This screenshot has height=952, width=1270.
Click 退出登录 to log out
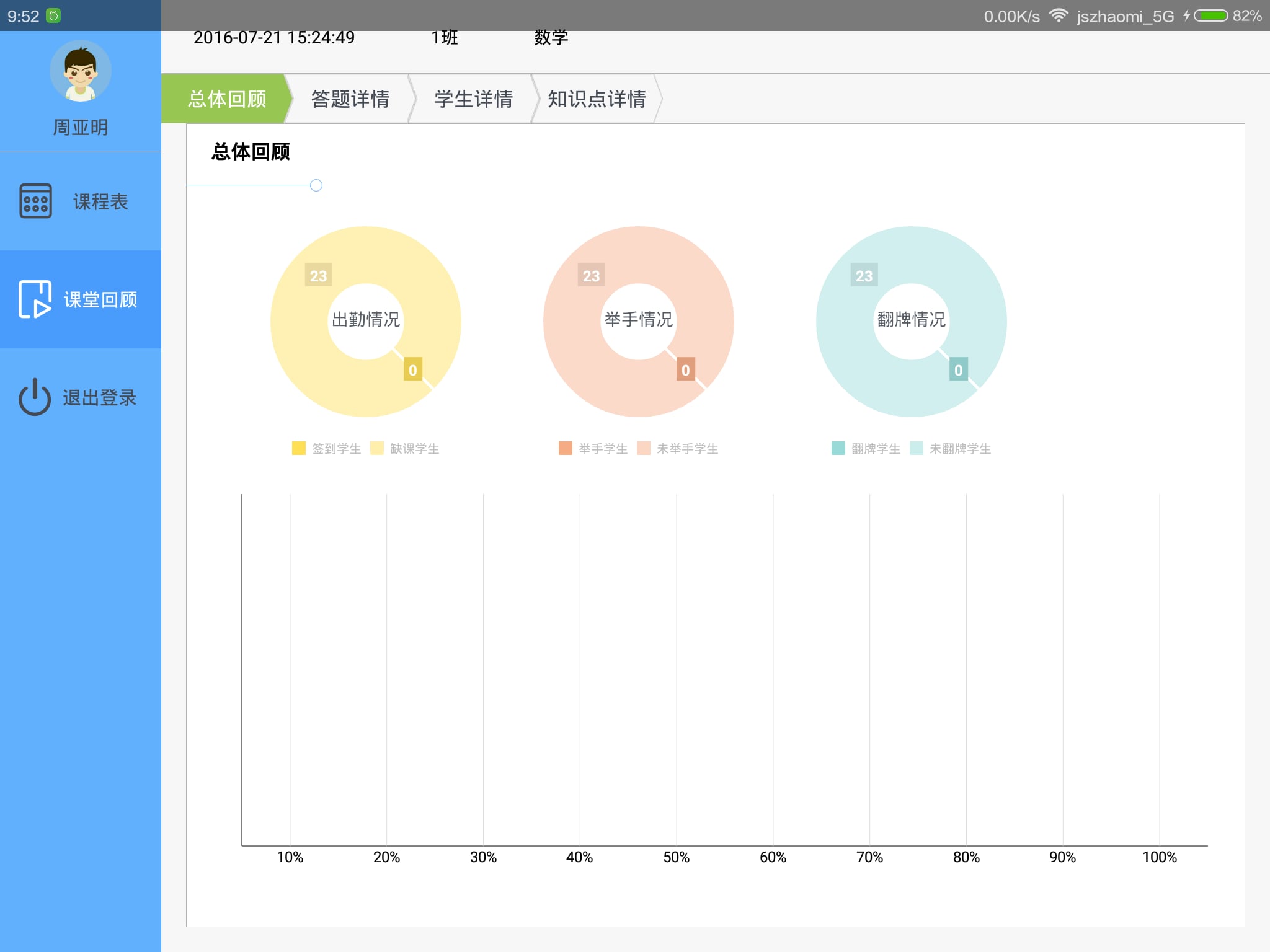pos(81,397)
